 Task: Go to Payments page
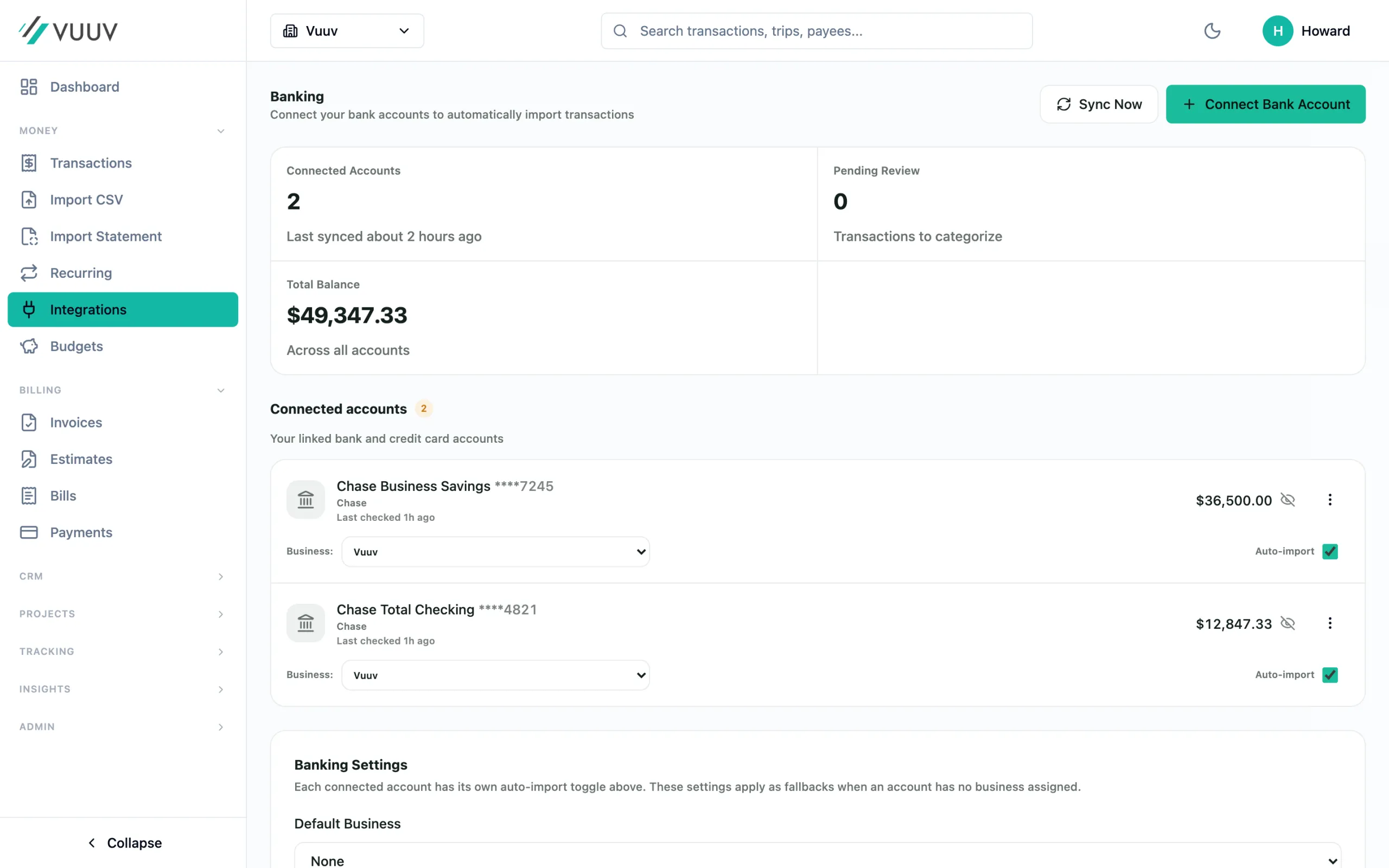point(123,532)
